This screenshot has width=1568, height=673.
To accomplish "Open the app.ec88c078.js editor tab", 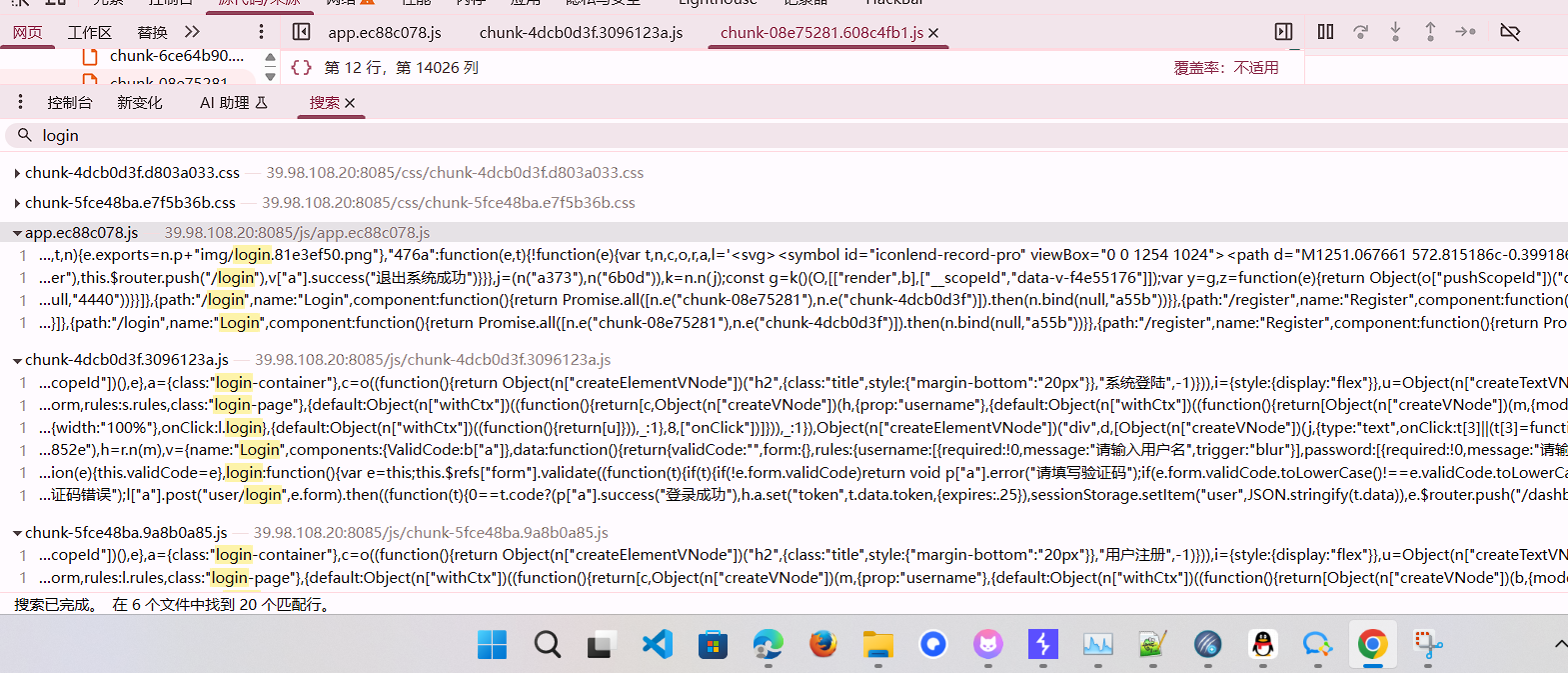I will (384, 32).
